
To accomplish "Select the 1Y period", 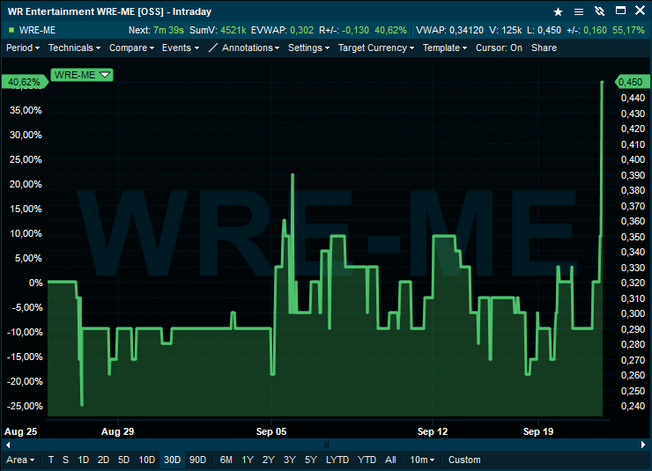I will 247,460.
